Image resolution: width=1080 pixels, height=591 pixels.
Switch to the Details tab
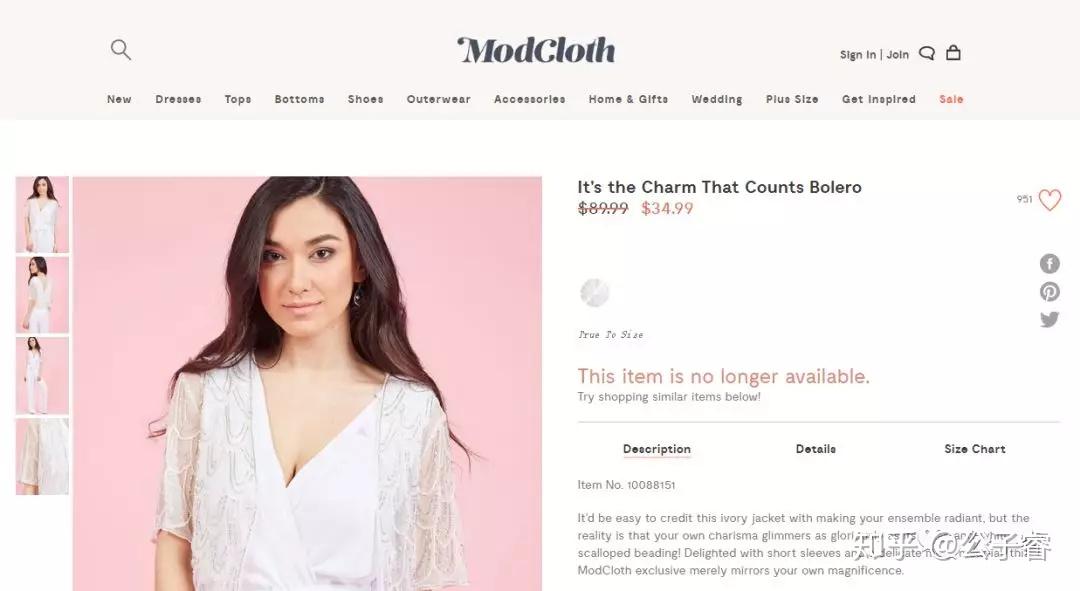point(816,449)
